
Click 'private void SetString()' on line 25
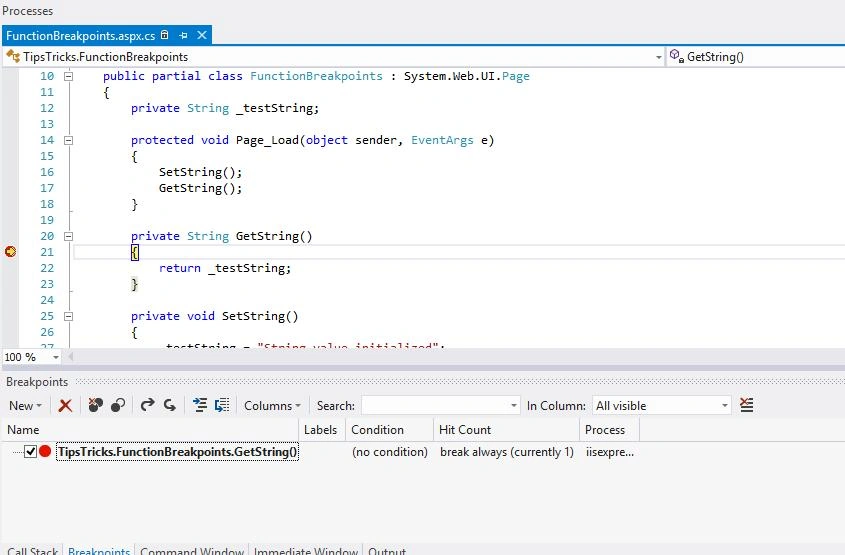[214, 316]
